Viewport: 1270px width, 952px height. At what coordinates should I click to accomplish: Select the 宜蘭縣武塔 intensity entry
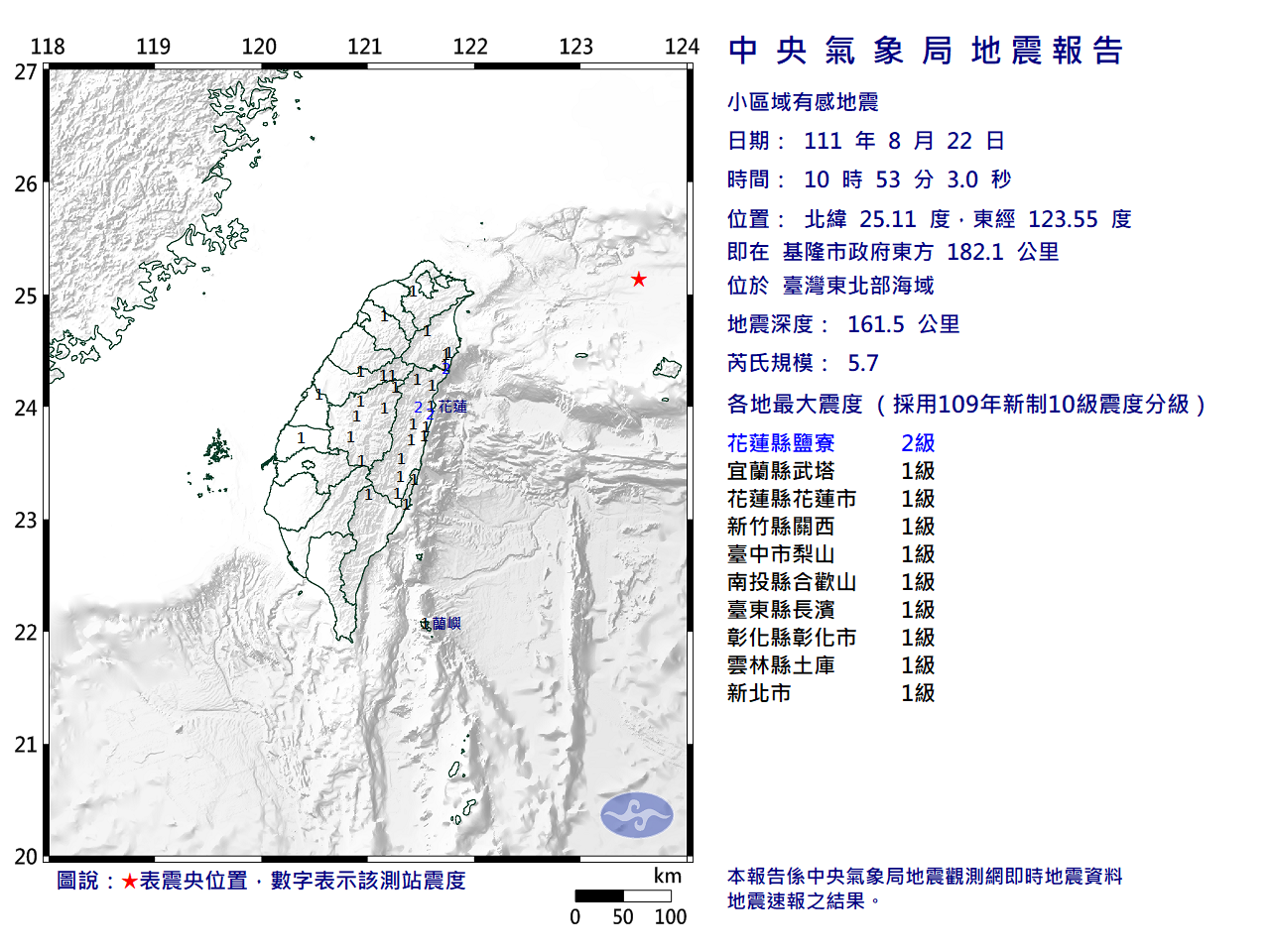pyautogui.click(x=831, y=471)
